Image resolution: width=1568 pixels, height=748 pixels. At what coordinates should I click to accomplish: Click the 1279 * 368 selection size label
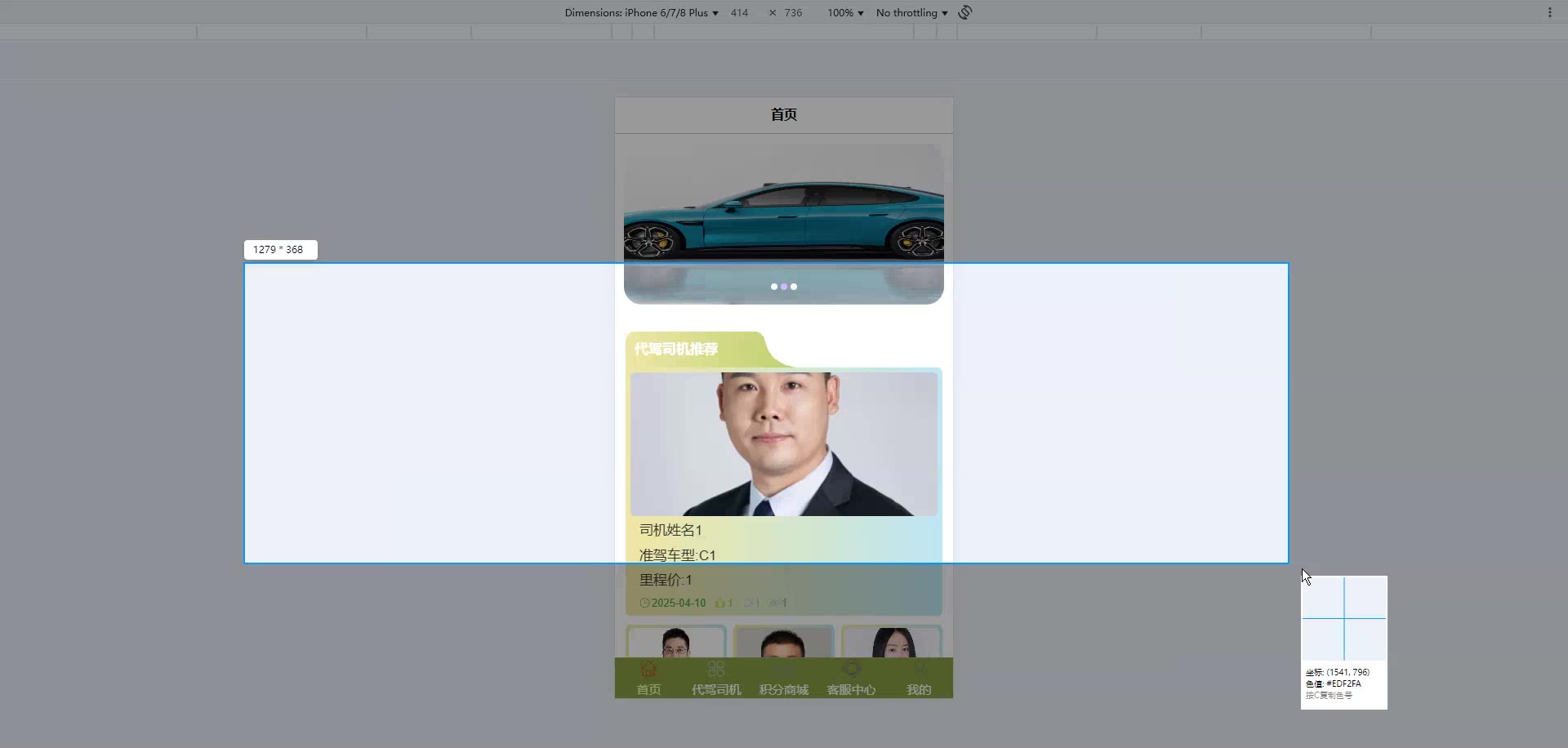[280, 250]
